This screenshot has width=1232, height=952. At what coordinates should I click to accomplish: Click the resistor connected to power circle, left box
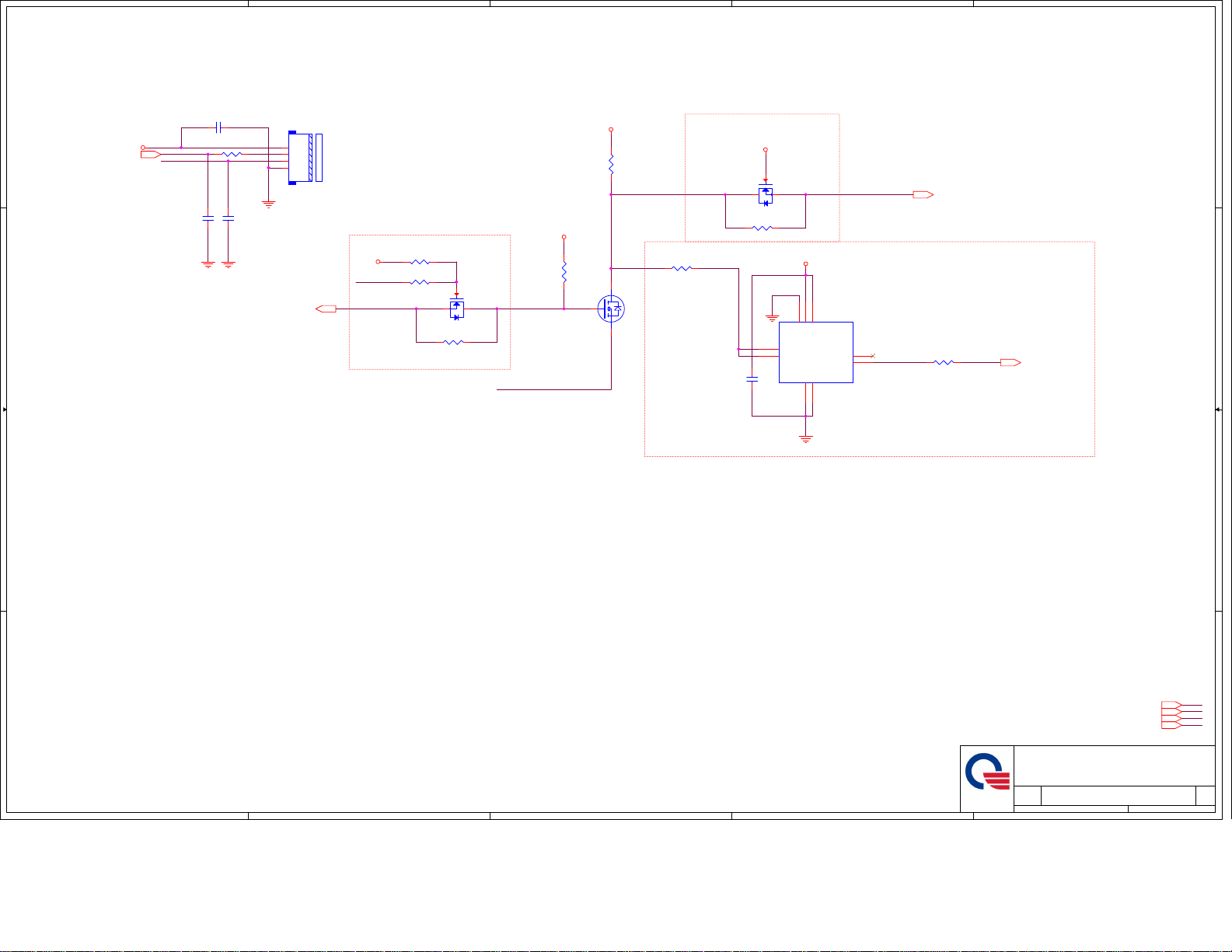coord(419,262)
